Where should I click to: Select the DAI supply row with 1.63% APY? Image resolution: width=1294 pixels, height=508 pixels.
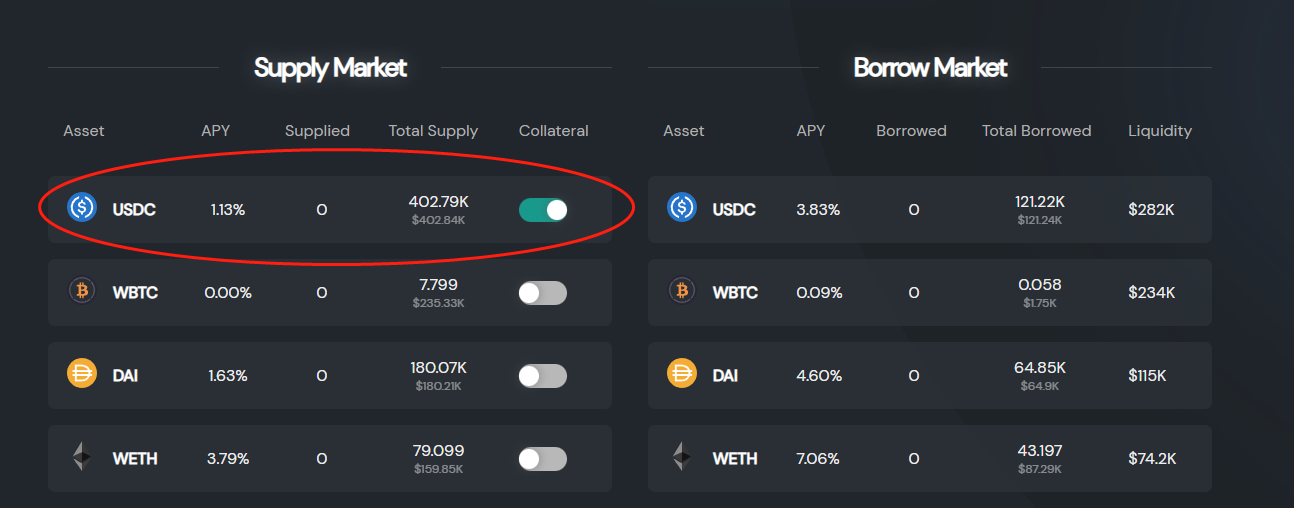pyautogui.click(x=329, y=375)
